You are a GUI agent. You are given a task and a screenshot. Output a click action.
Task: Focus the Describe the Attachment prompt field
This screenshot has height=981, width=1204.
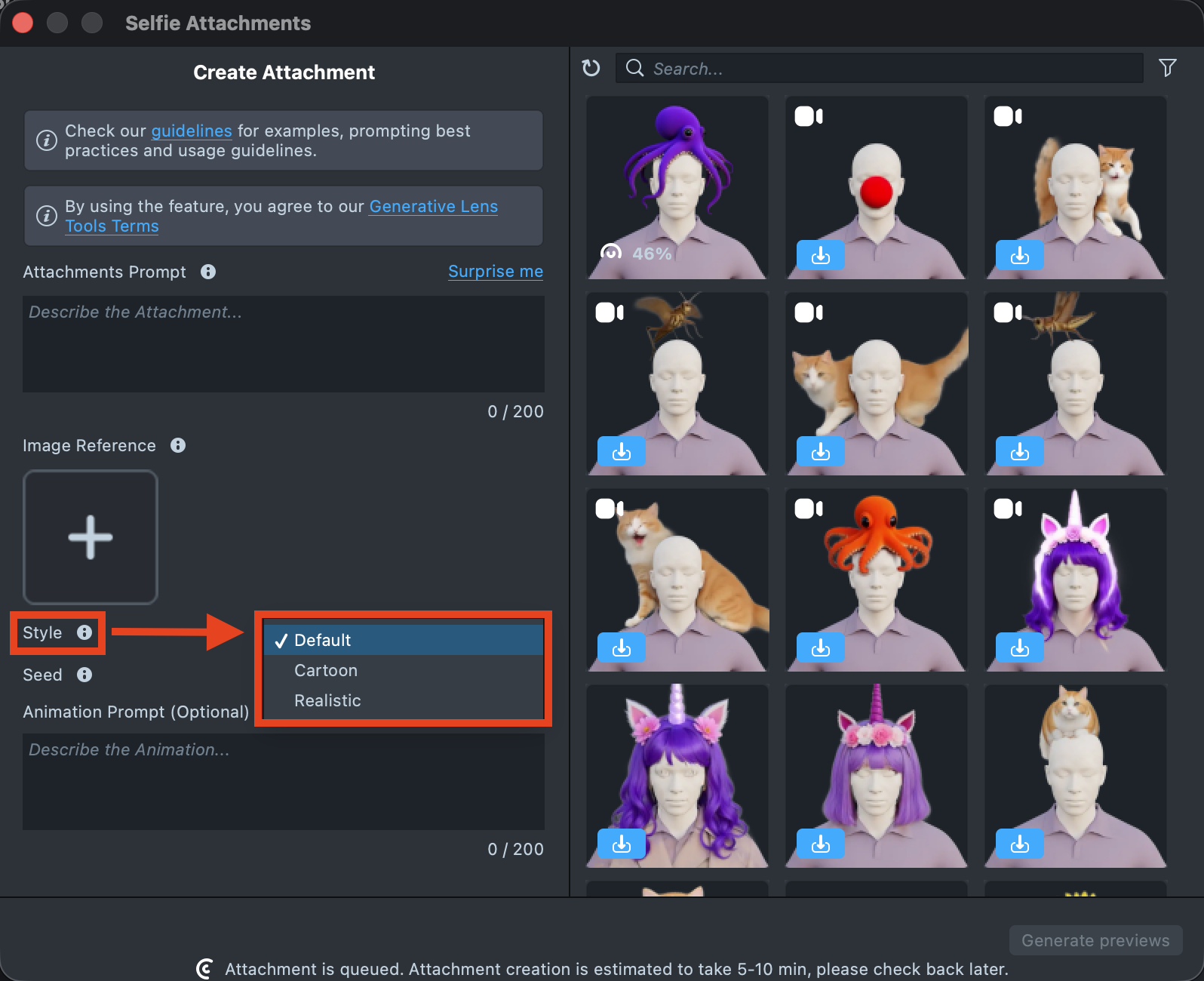pyautogui.click(x=283, y=344)
